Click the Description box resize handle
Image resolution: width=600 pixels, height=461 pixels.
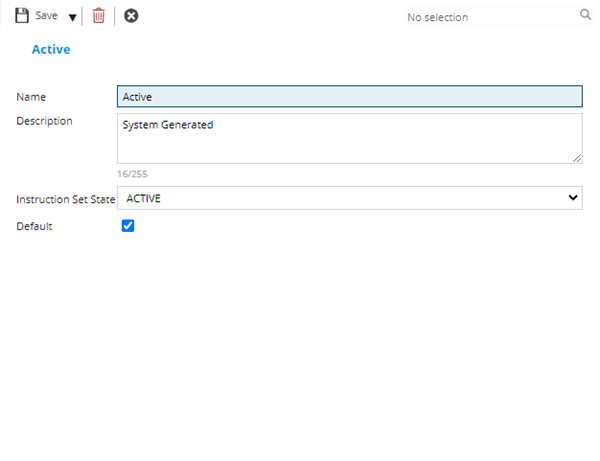tap(577, 158)
